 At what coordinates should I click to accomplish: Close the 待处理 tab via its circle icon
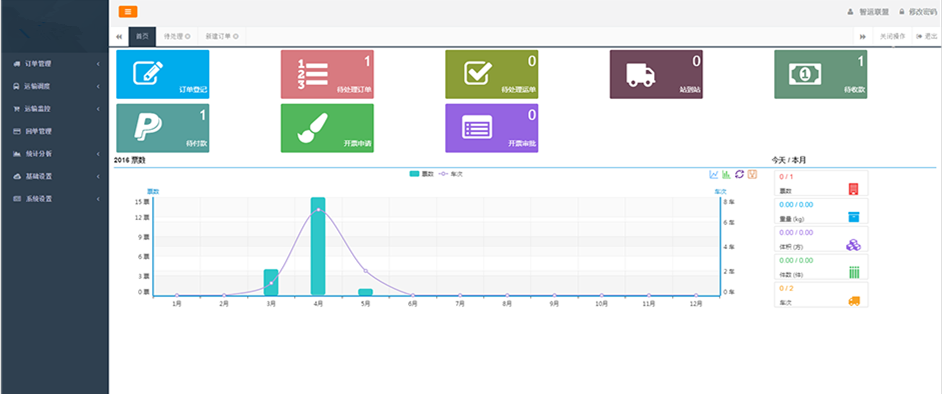click(188, 37)
